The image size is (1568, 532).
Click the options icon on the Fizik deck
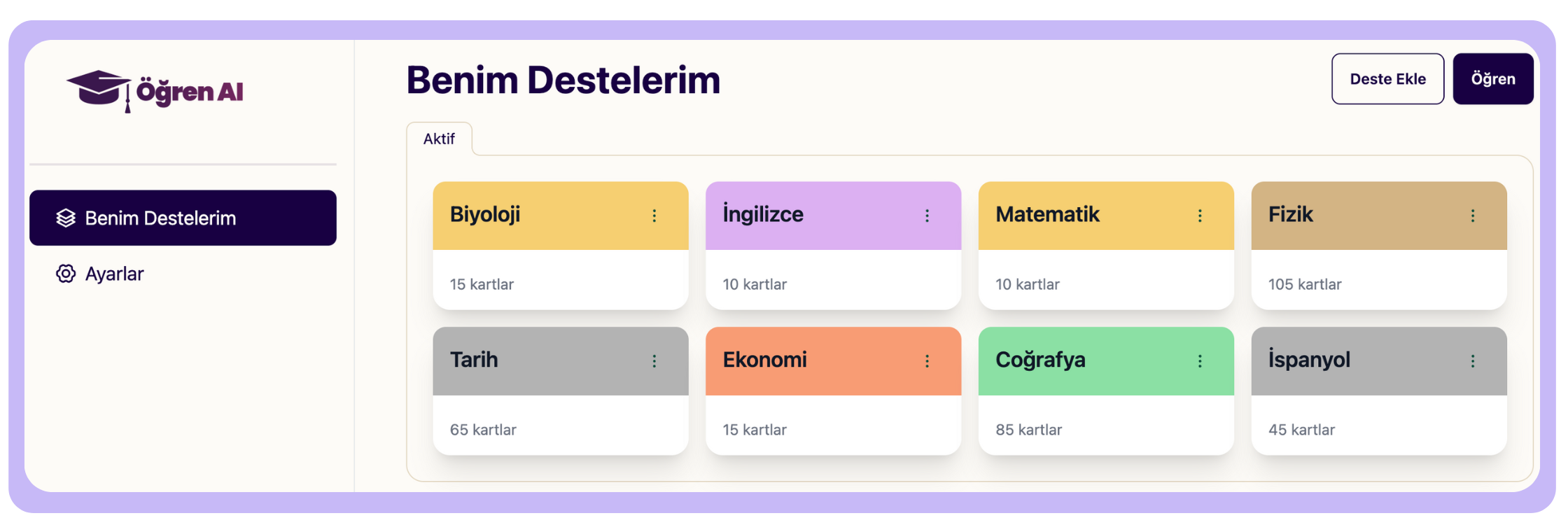[x=1473, y=215]
